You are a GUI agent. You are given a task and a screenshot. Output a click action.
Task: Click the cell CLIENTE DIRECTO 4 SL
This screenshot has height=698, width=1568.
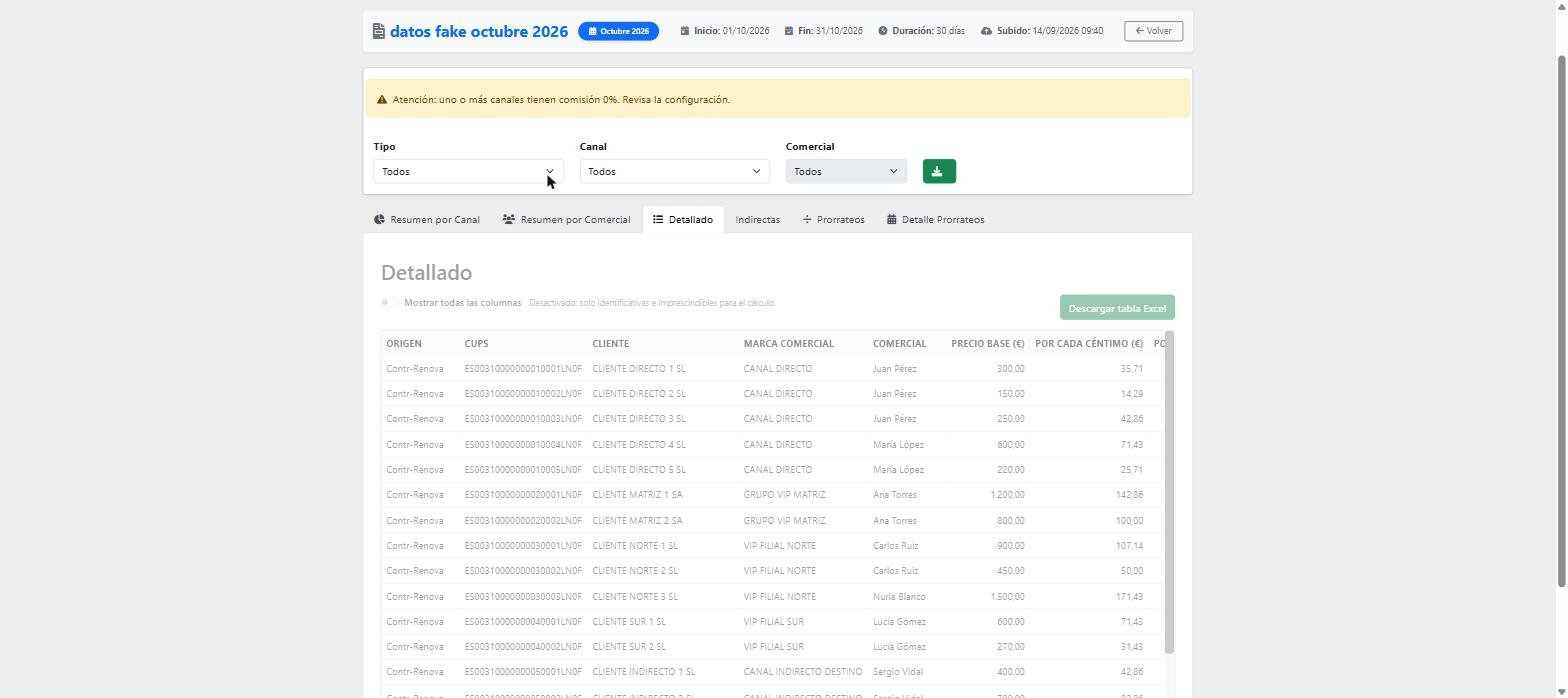[x=639, y=445]
